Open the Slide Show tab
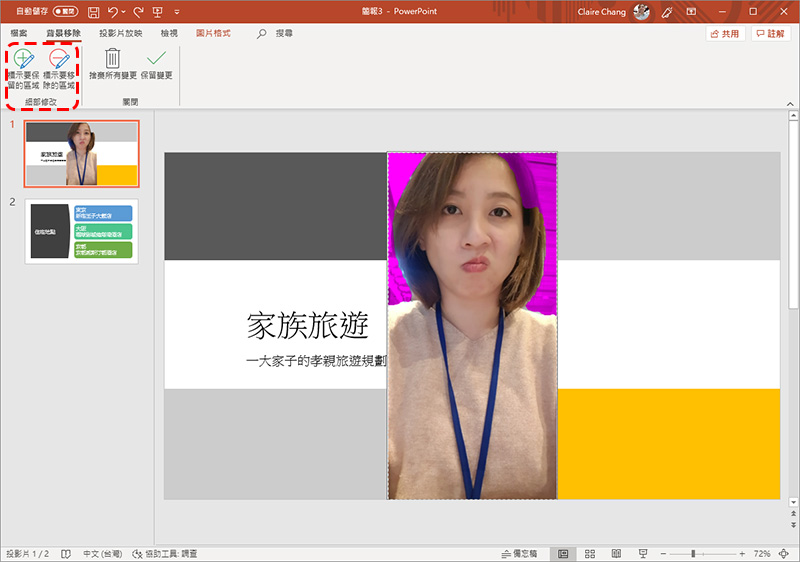The image size is (800, 562). pyautogui.click(x=121, y=33)
